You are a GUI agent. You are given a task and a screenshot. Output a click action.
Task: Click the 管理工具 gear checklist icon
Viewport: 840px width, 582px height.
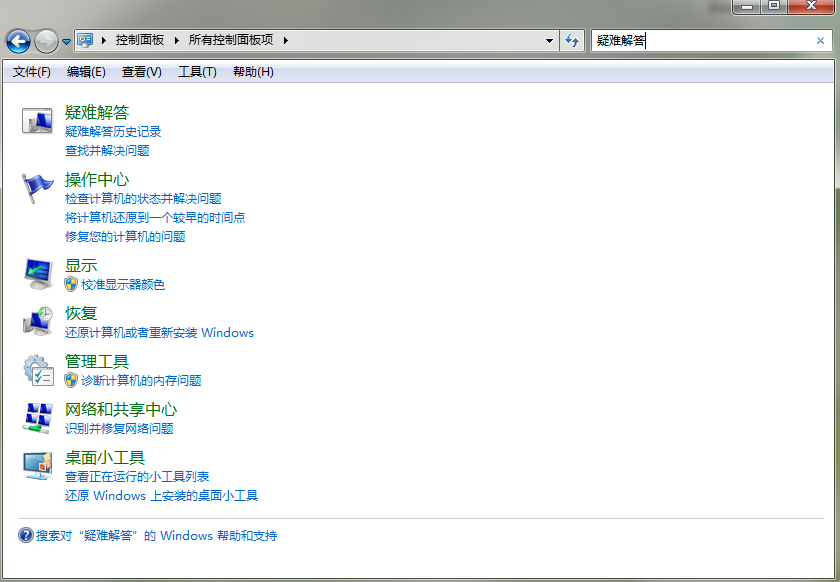[x=38, y=370]
